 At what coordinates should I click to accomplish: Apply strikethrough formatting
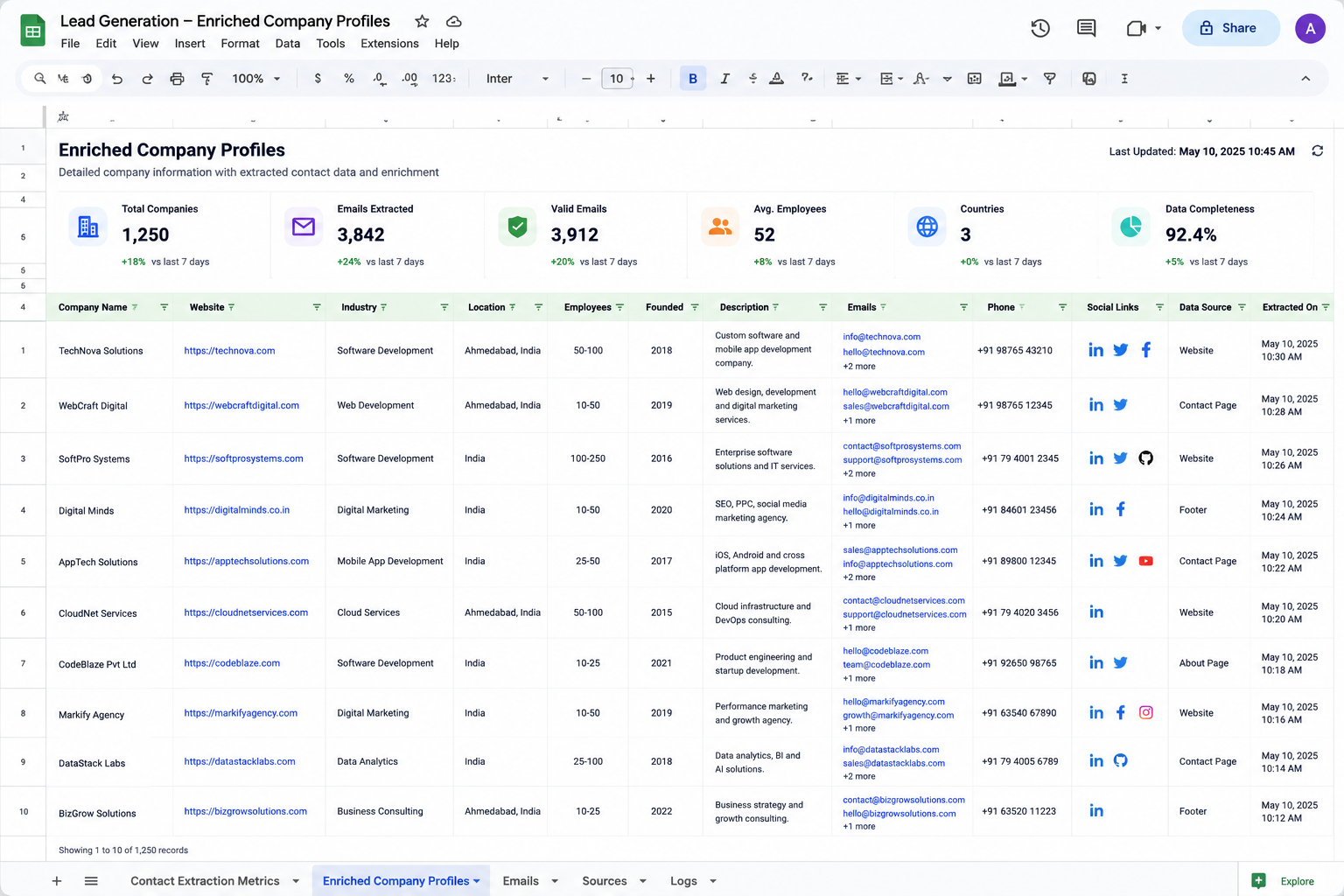click(x=752, y=79)
